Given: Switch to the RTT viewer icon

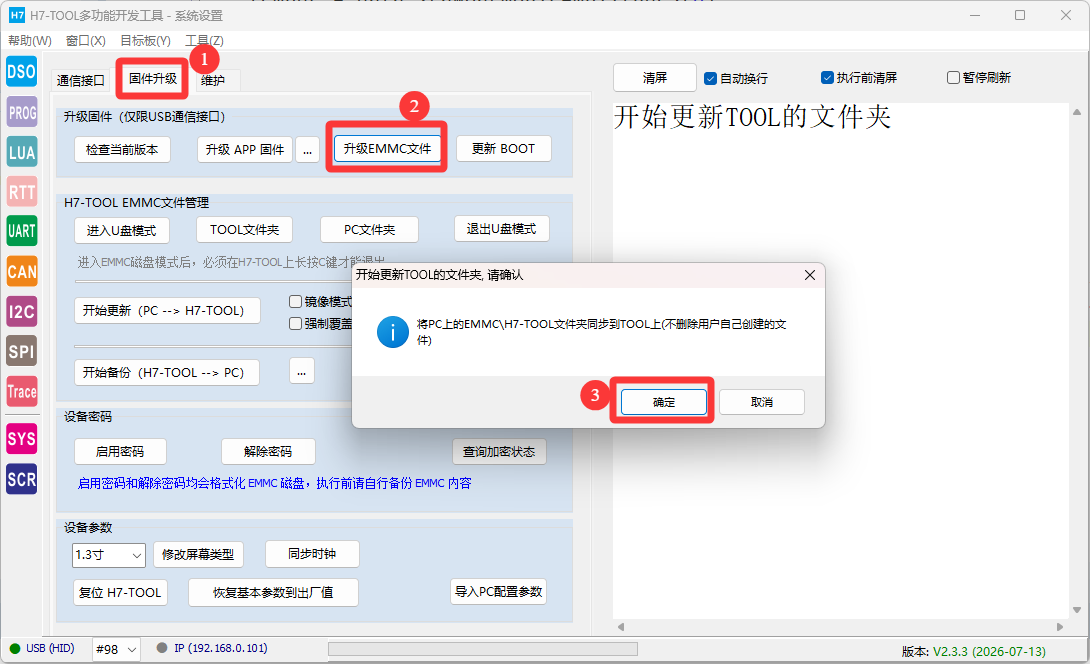Looking at the screenshot, I should pyautogui.click(x=22, y=192).
